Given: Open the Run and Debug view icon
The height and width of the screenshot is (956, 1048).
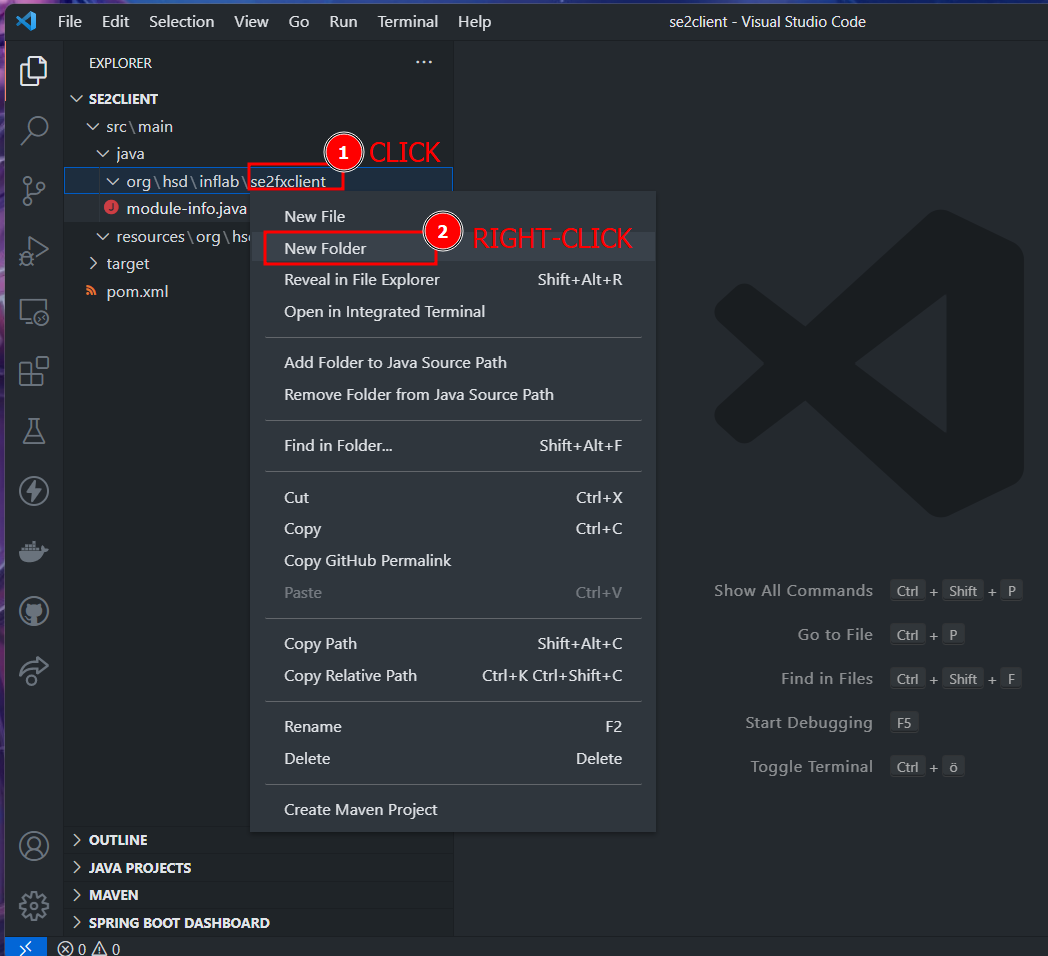Looking at the screenshot, I should (33, 251).
